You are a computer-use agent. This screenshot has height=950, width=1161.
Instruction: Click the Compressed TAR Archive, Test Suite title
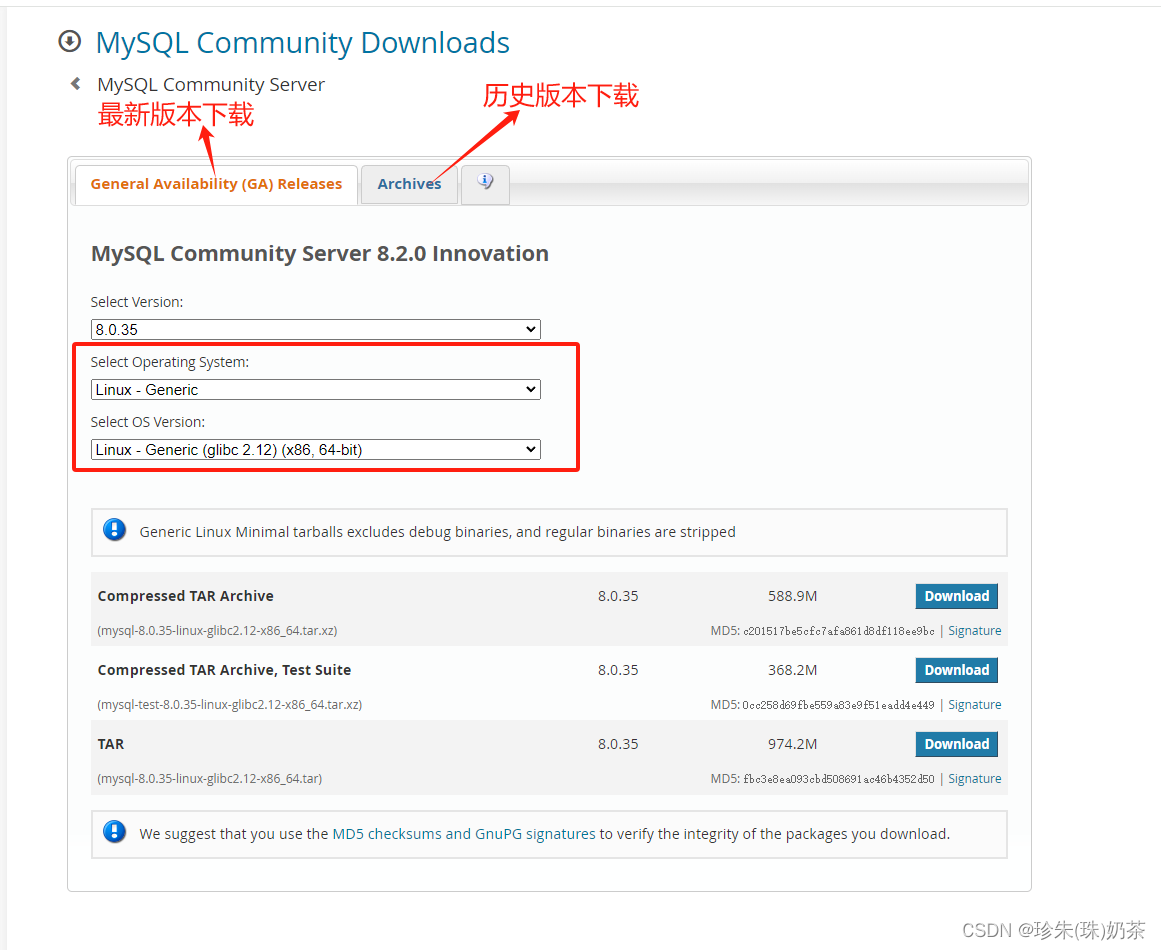(x=224, y=670)
